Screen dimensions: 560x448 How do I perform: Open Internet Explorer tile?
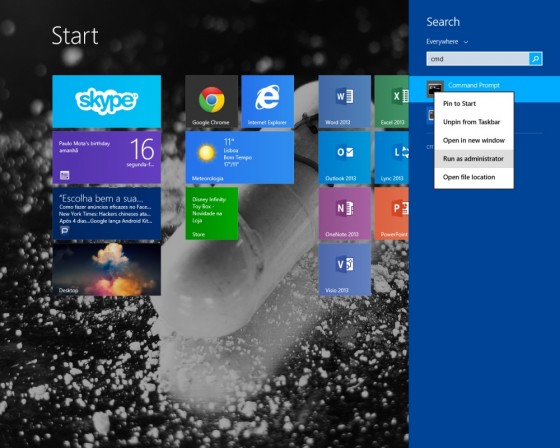[x=268, y=101]
